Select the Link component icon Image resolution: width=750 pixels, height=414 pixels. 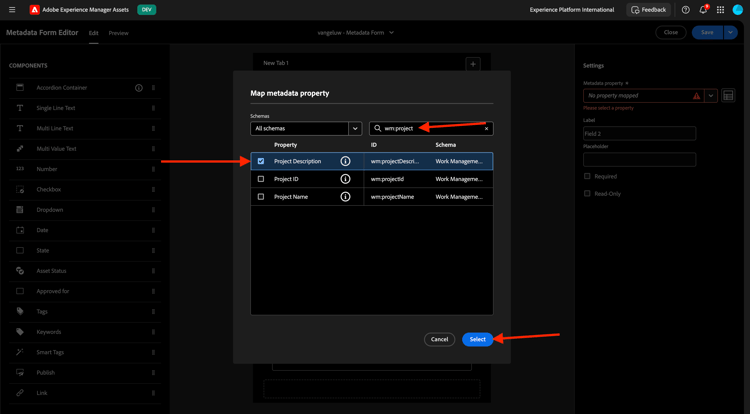pos(20,393)
